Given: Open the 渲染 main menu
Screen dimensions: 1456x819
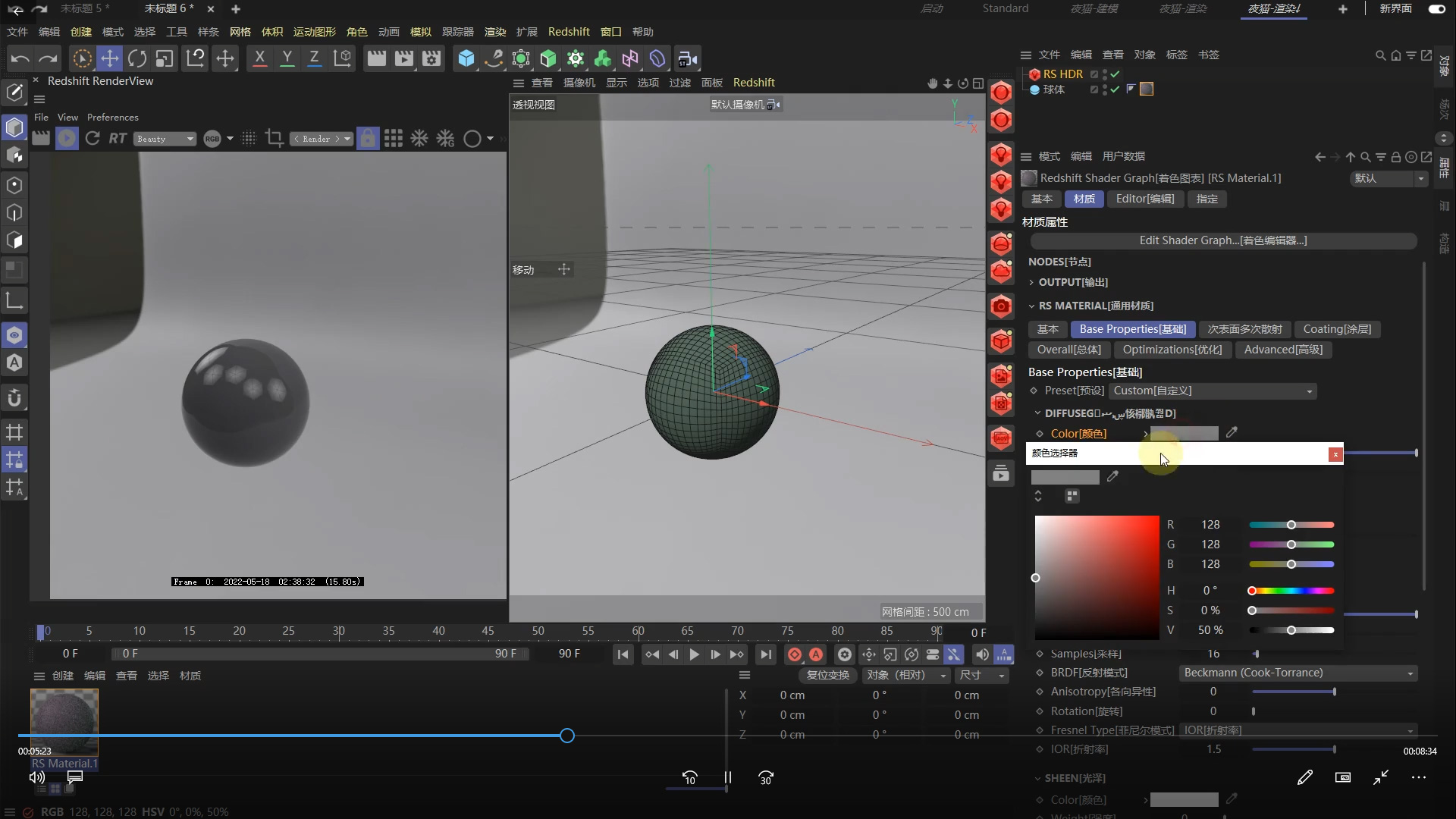Looking at the screenshot, I should [x=495, y=31].
